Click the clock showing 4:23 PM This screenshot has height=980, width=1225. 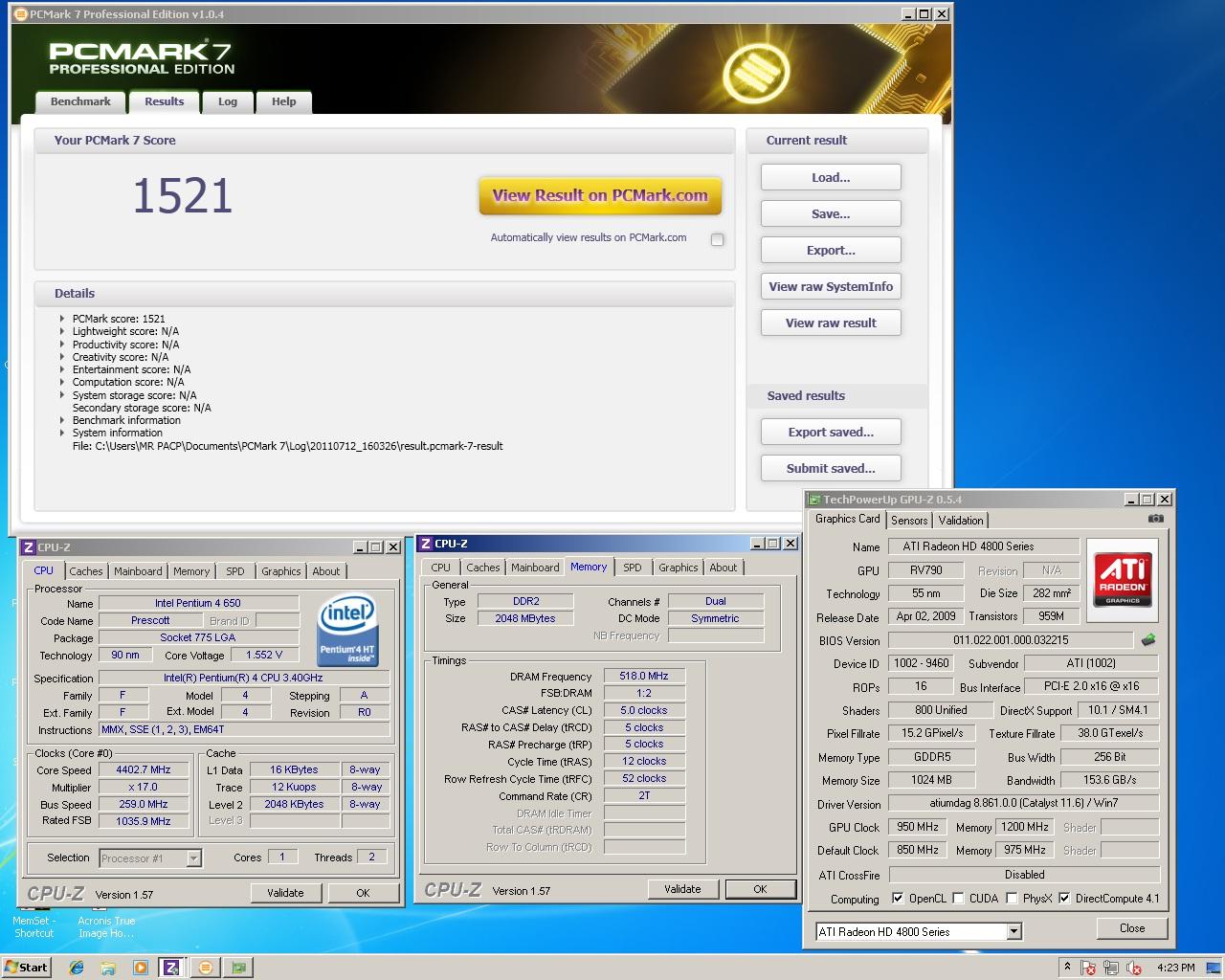(1175, 968)
